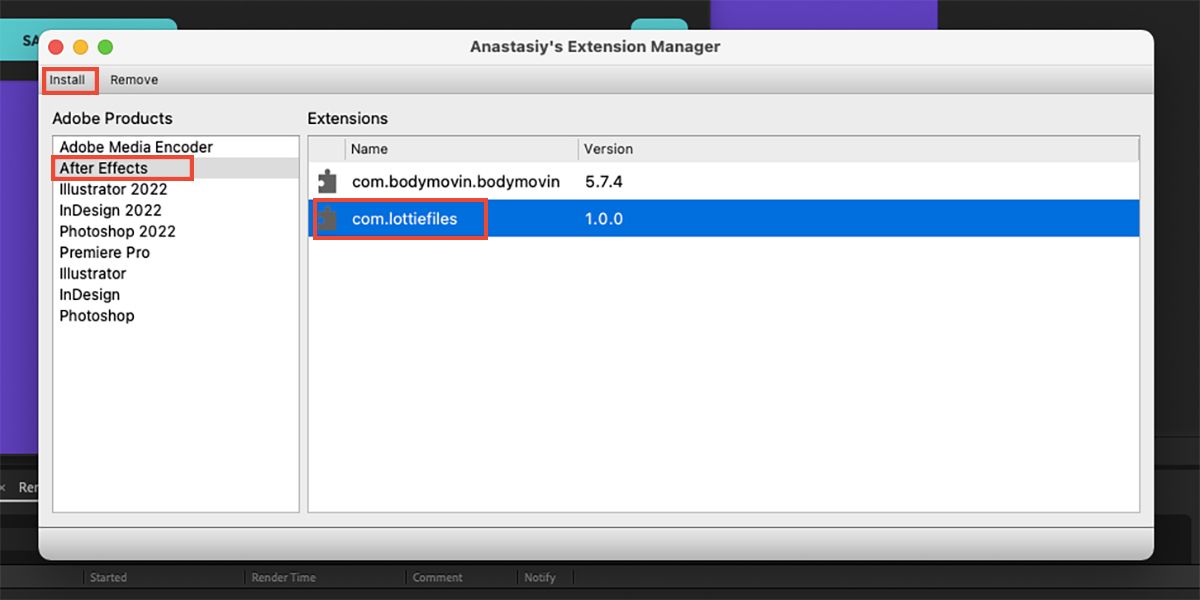Click the Install button
The height and width of the screenshot is (600, 1200).
pos(68,80)
